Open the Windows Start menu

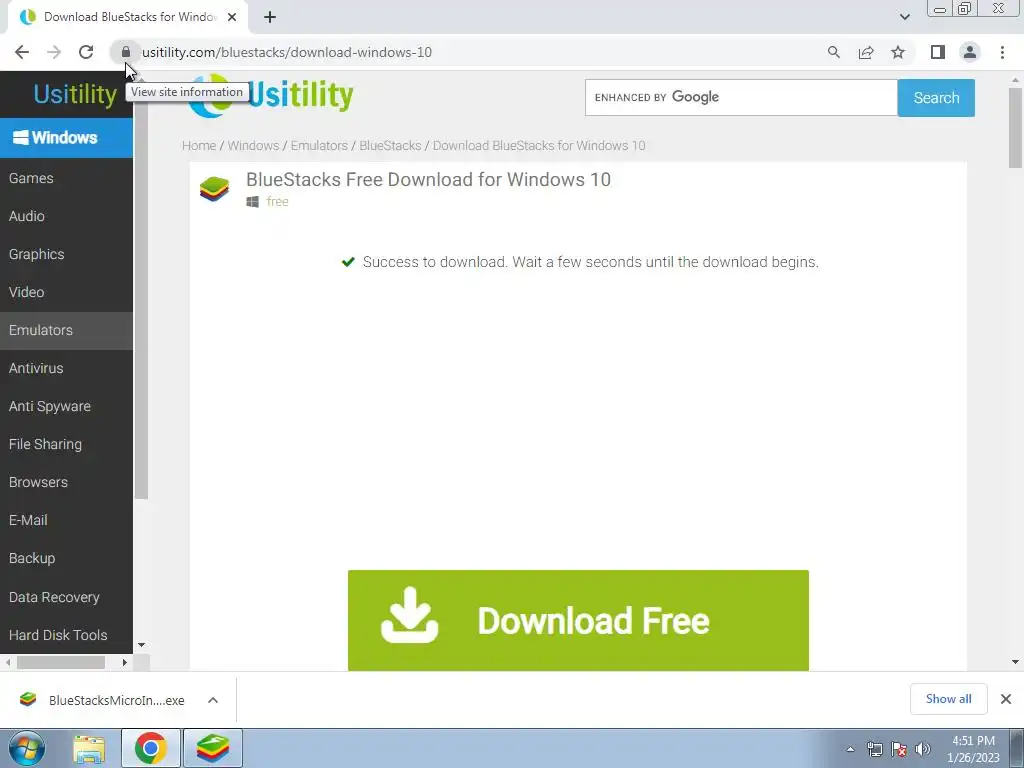point(26,748)
